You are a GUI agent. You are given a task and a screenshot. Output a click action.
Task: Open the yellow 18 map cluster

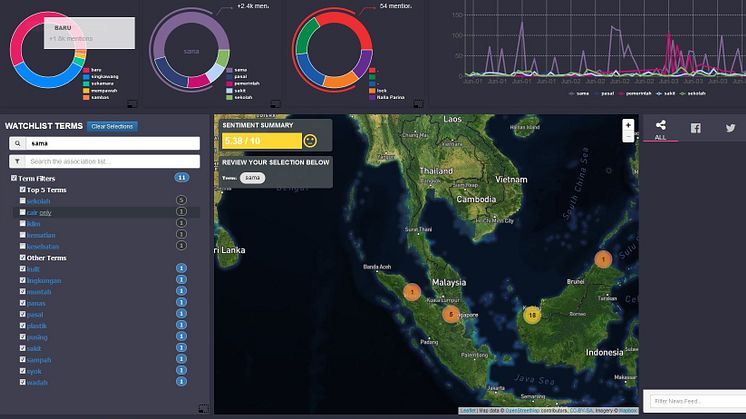[x=532, y=315]
